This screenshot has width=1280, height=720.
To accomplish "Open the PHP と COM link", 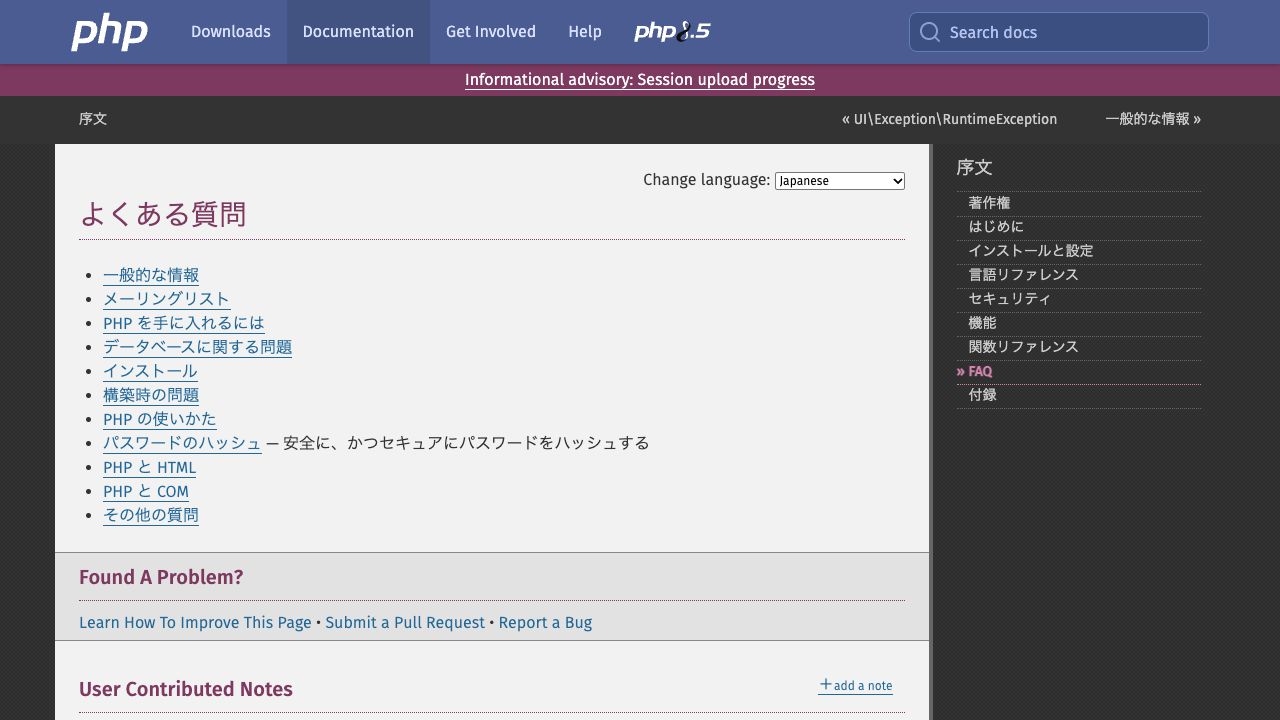I will click(146, 491).
